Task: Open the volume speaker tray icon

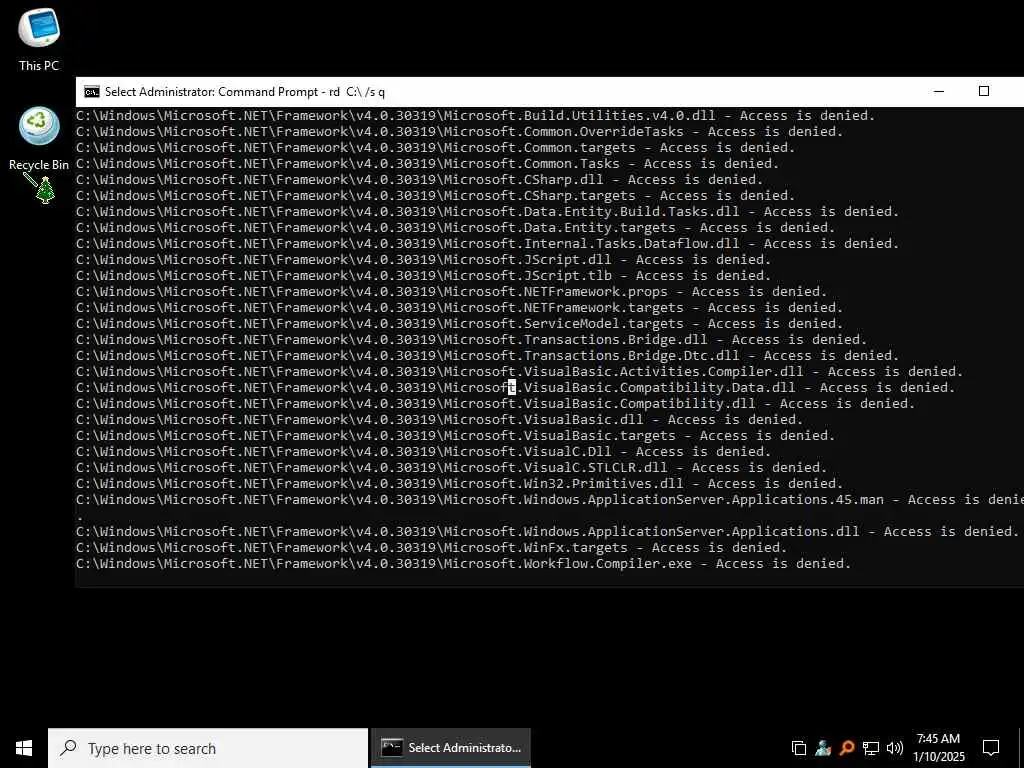Action: tap(895, 748)
